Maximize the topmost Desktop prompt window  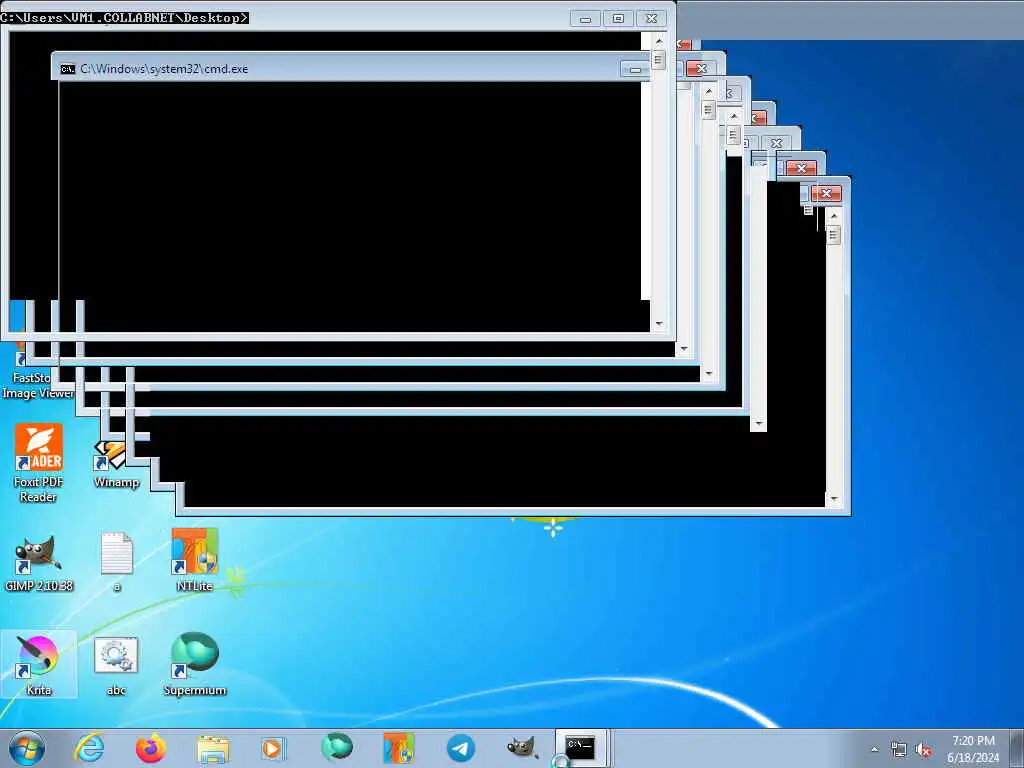click(618, 19)
